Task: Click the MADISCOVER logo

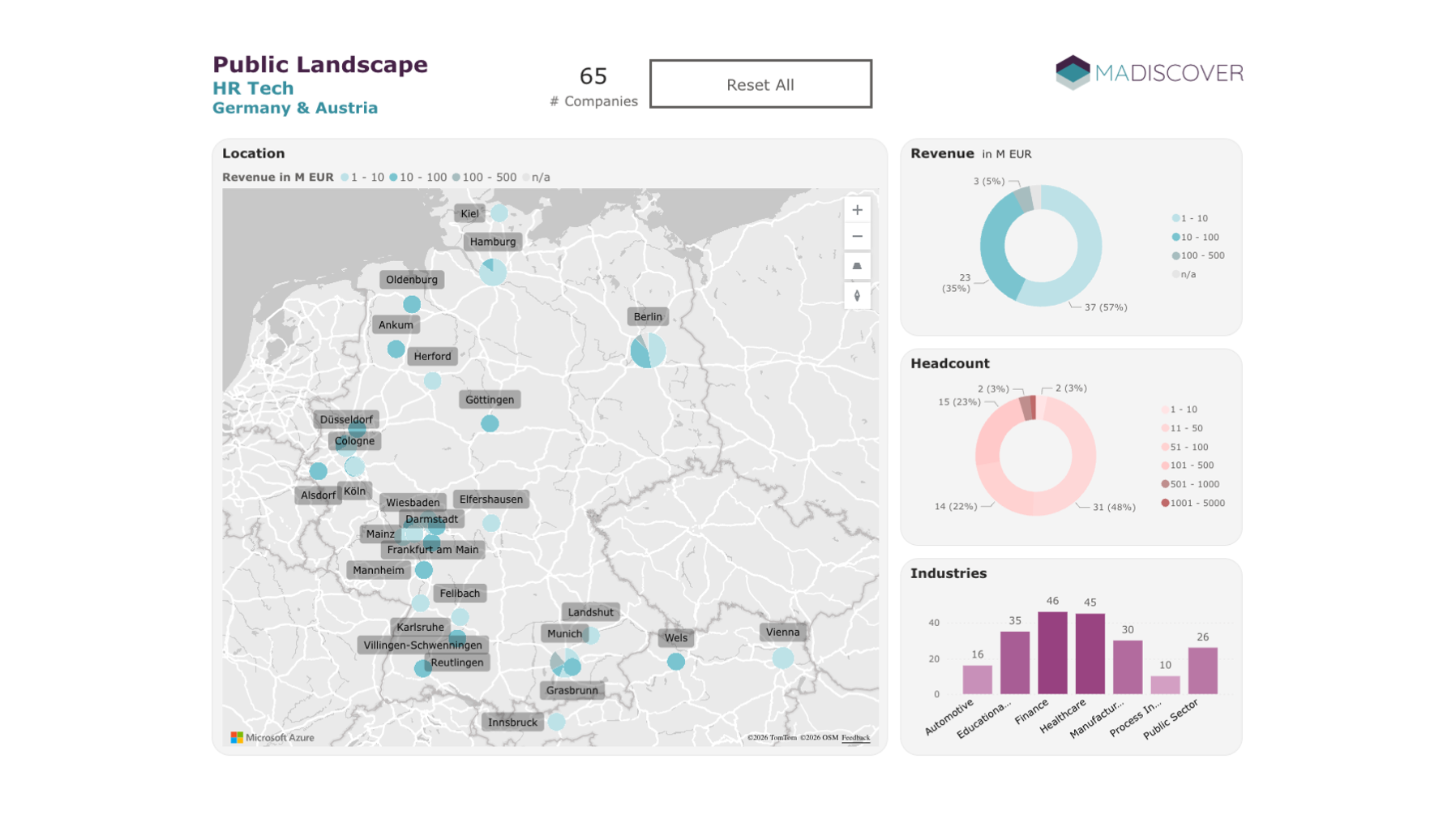Action: pos(1148,73)
